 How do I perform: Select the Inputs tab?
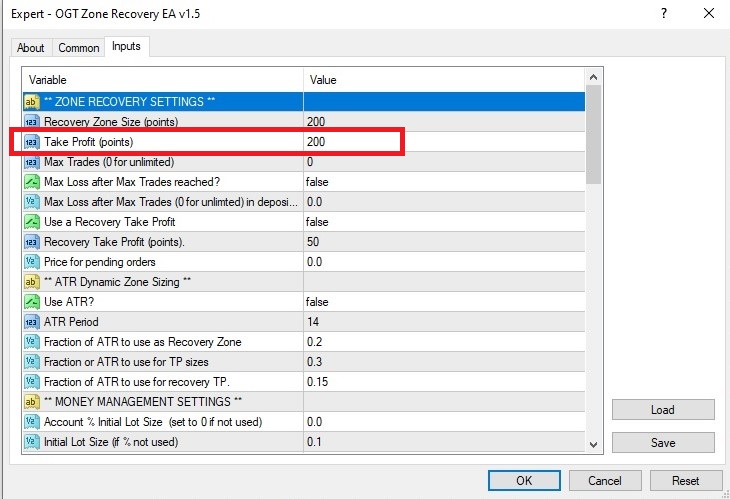point(126,46)
